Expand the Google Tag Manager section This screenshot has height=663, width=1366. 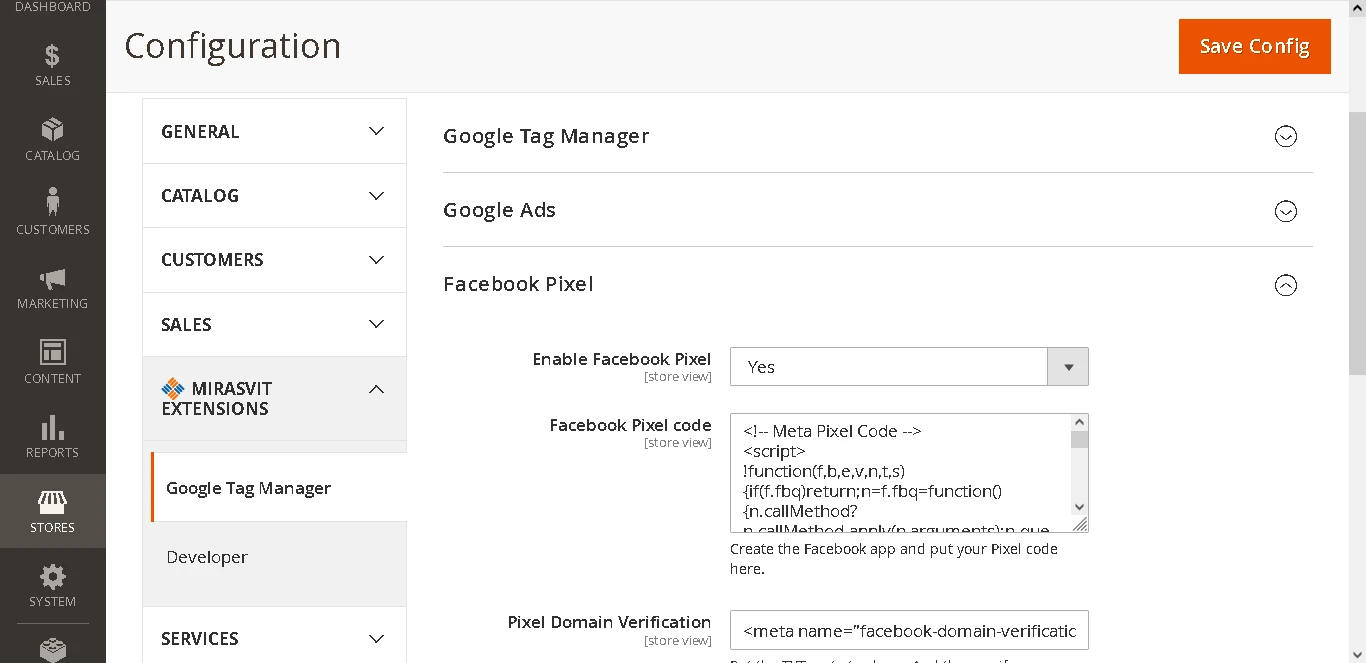(1285, 136)
